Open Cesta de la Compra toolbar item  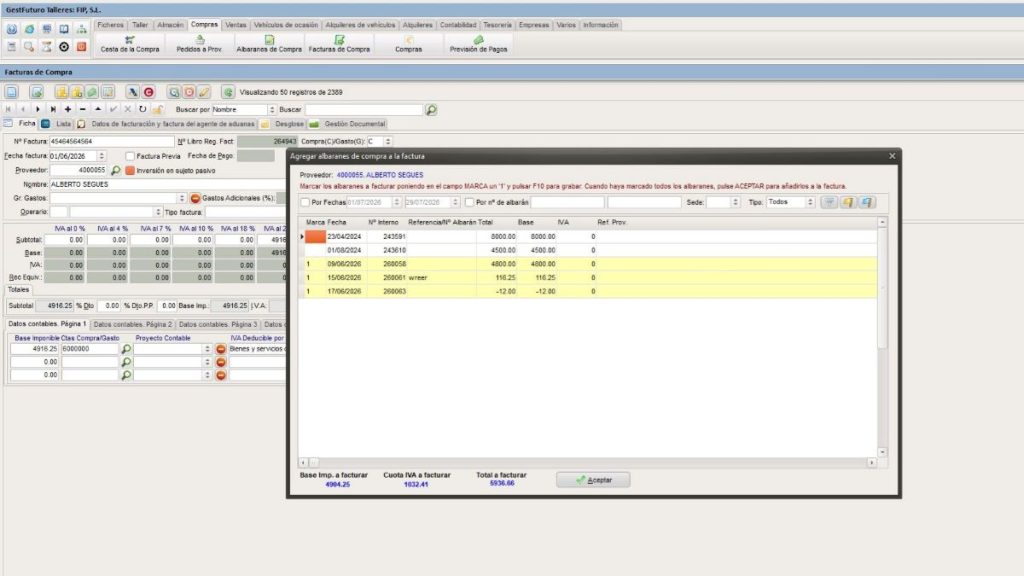click(x=129, y=44)
